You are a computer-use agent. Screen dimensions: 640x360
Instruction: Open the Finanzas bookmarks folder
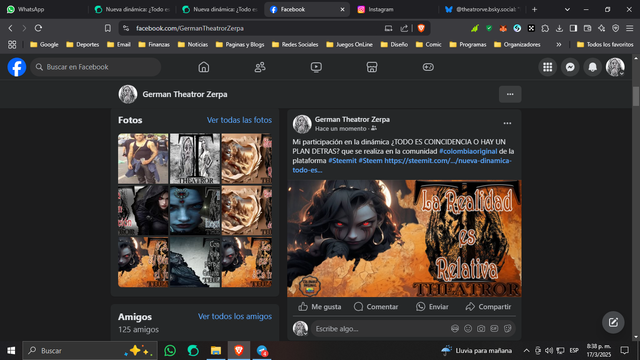(x=154, y=44)
